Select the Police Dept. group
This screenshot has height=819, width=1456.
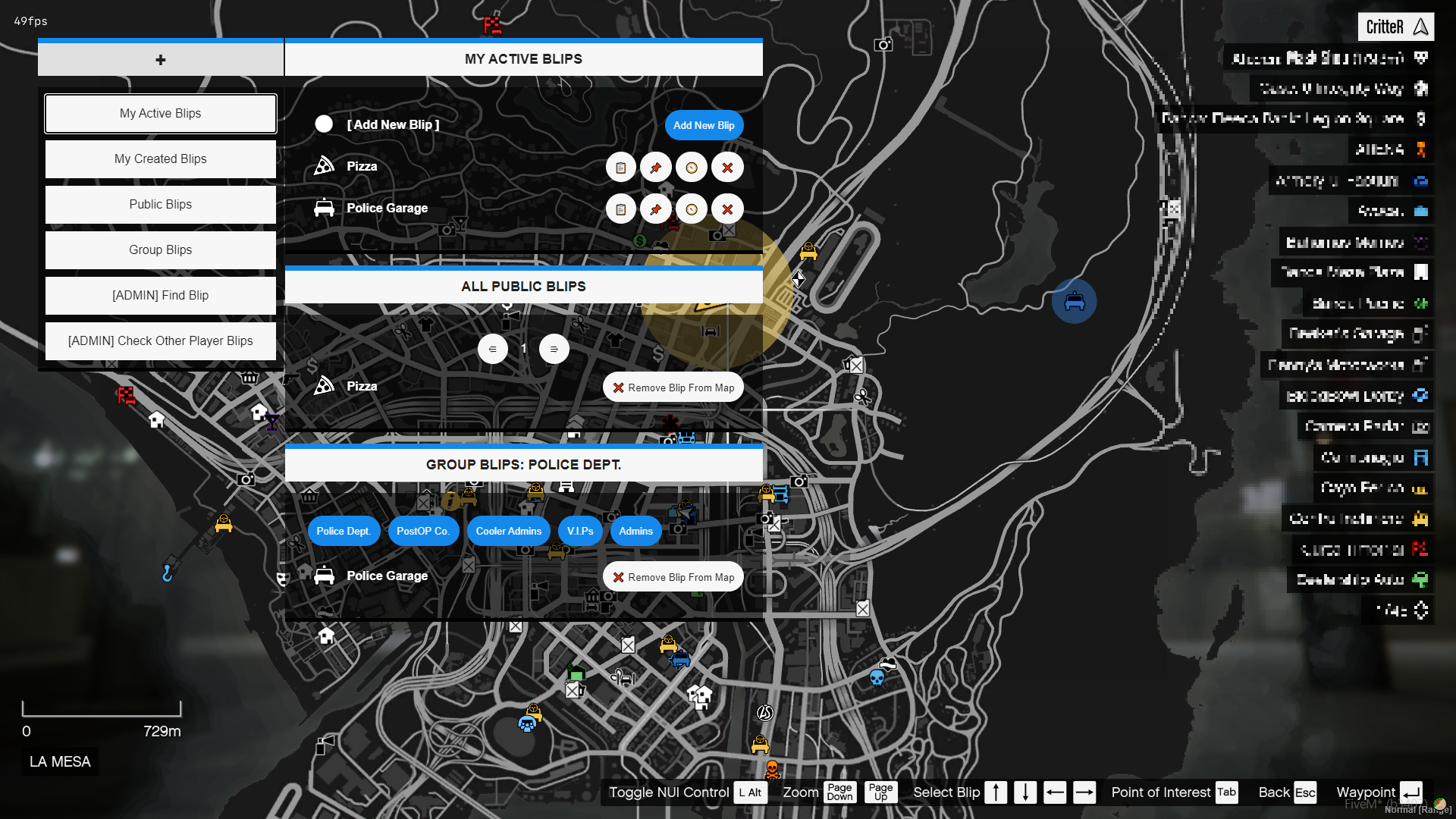click(344, 531)
